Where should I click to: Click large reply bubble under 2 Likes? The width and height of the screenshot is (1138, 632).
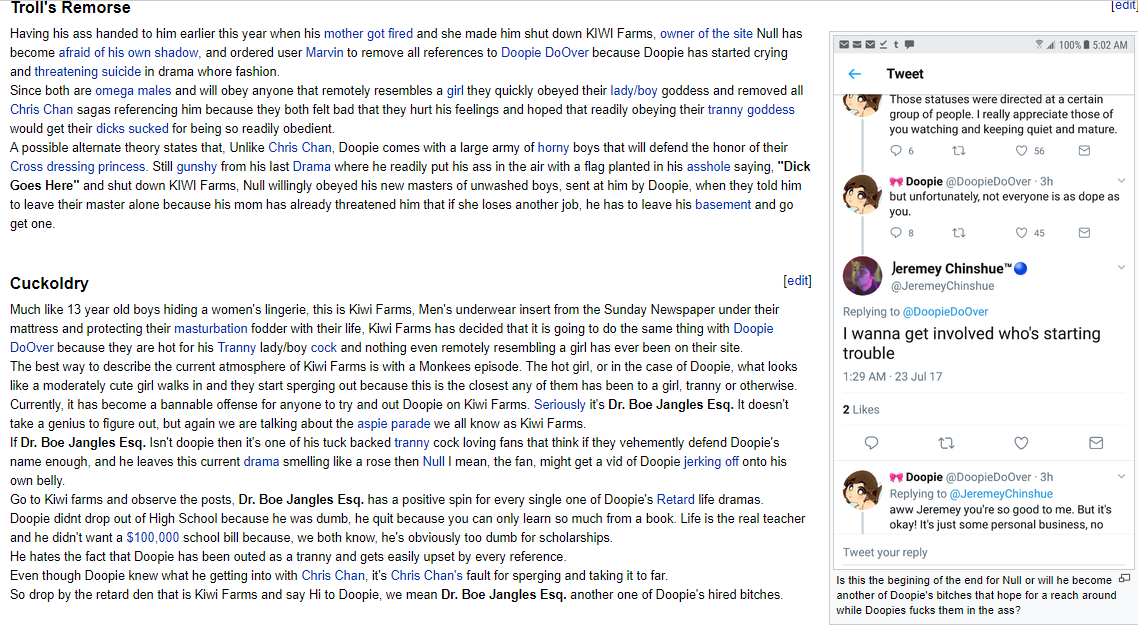(x=872, y=443)
